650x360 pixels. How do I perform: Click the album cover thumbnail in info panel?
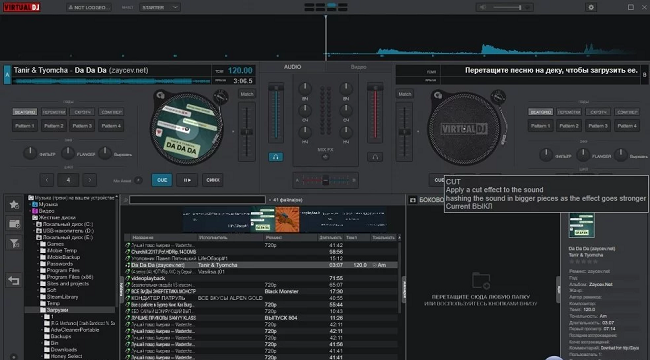pyautogui.click(x=581, y=225)
